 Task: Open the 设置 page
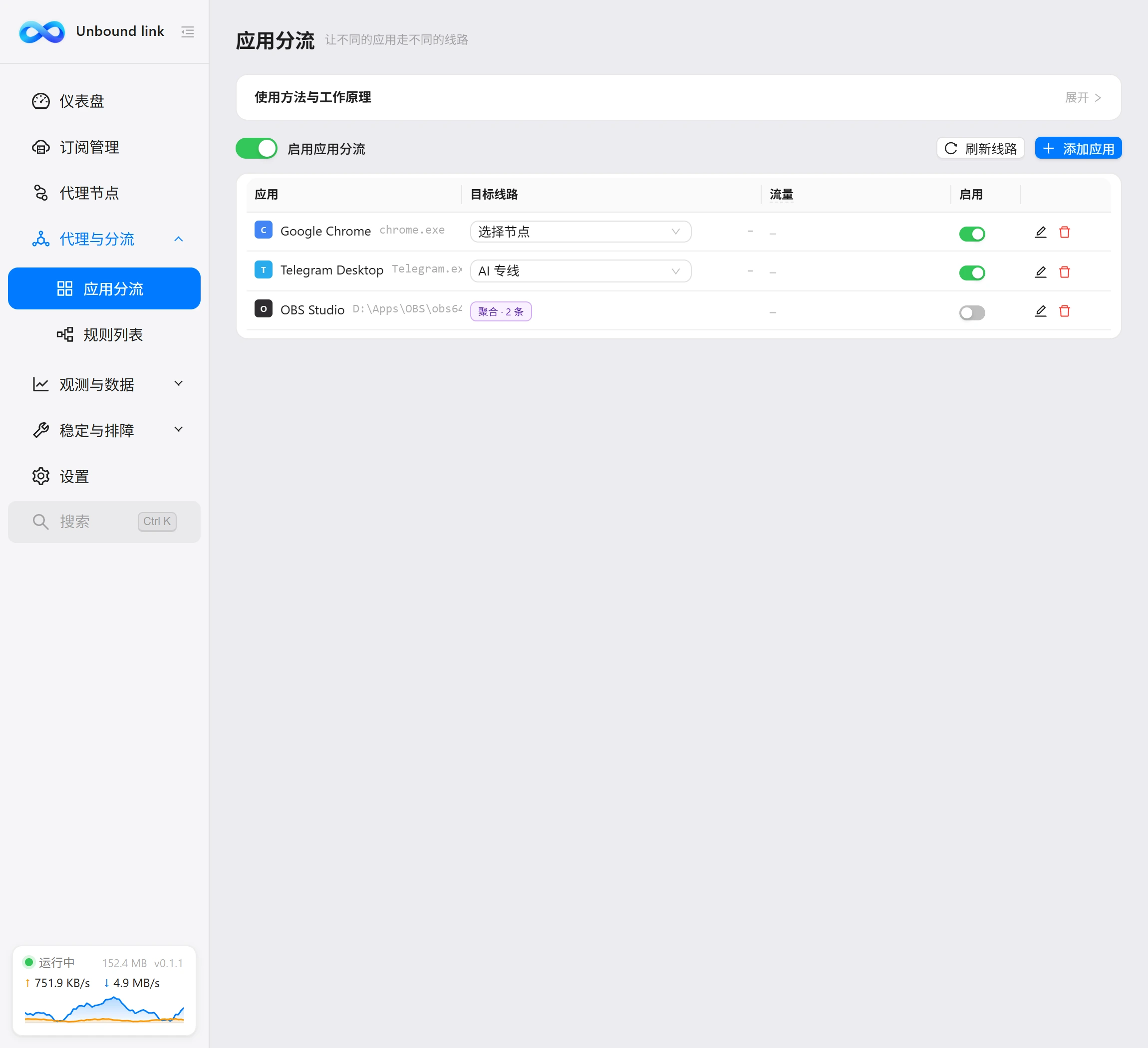click(104, 477)
